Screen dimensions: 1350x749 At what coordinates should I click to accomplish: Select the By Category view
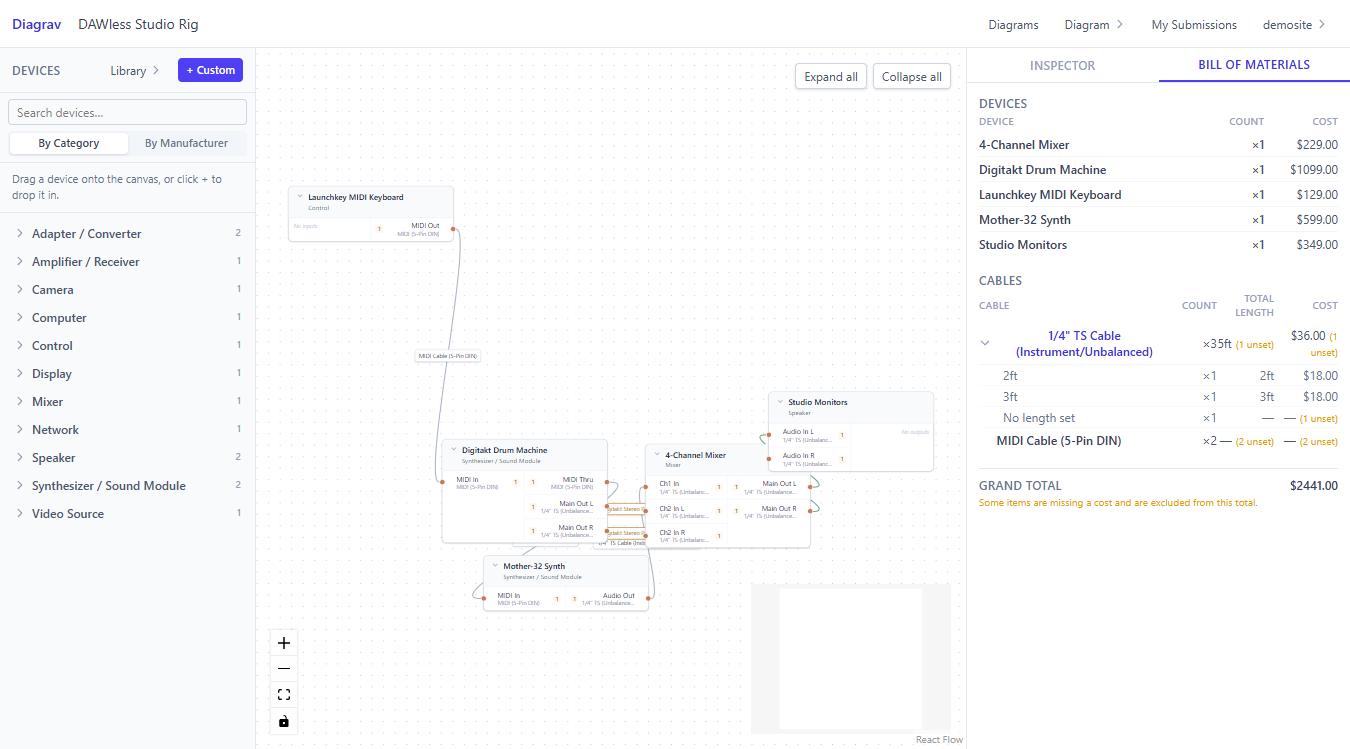point(69,143)
